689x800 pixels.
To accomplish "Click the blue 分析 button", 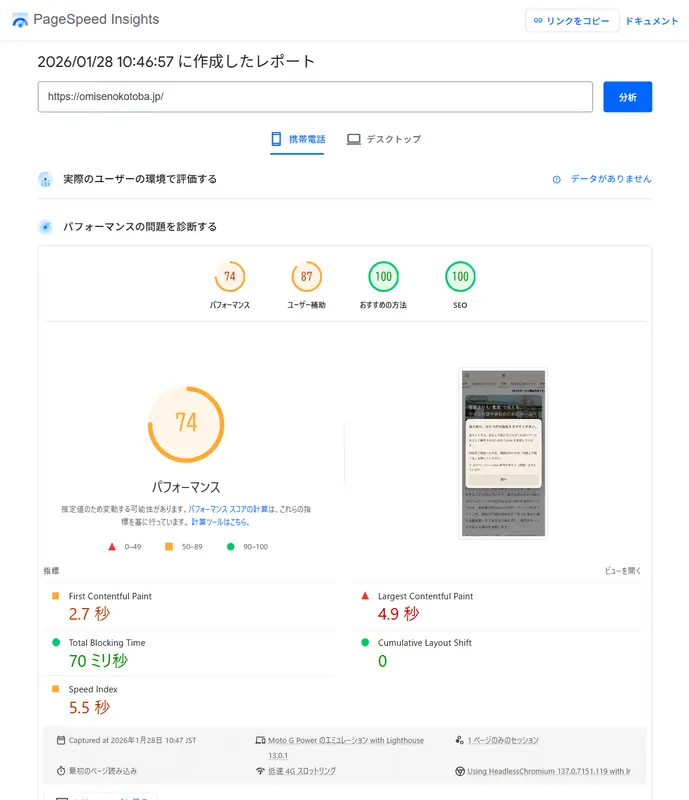I will click(x=627, y=96).
